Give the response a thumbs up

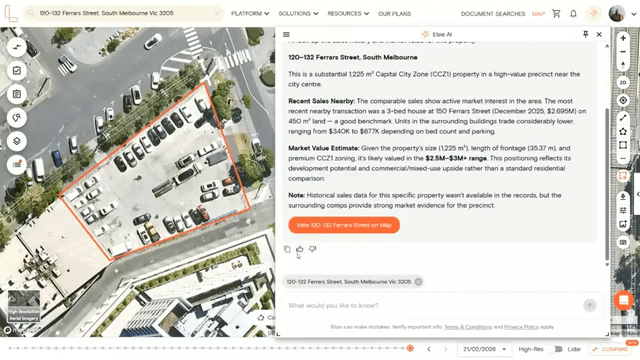click(x=300, y=249)
